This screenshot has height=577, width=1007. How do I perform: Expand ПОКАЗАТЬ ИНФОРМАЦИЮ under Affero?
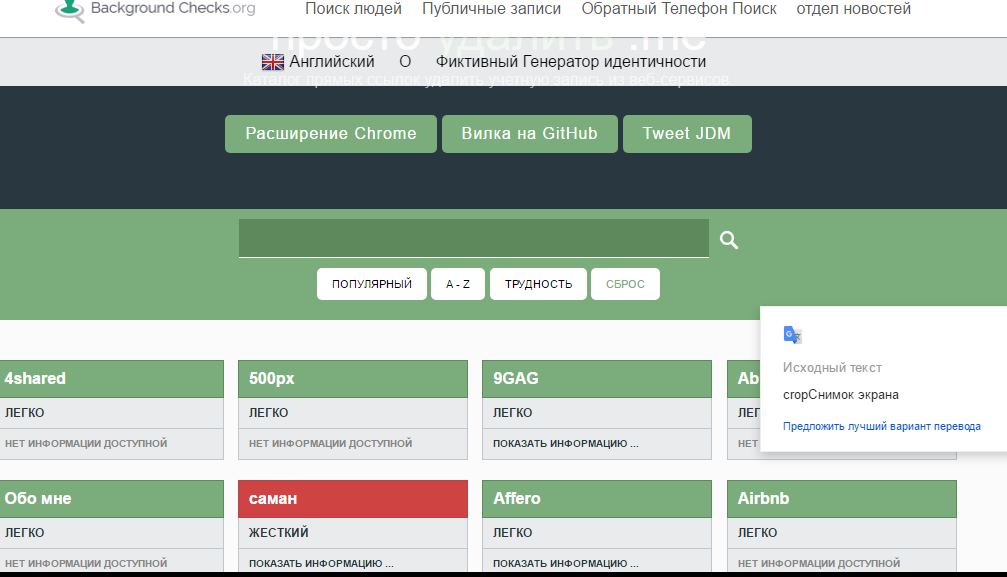565,563
